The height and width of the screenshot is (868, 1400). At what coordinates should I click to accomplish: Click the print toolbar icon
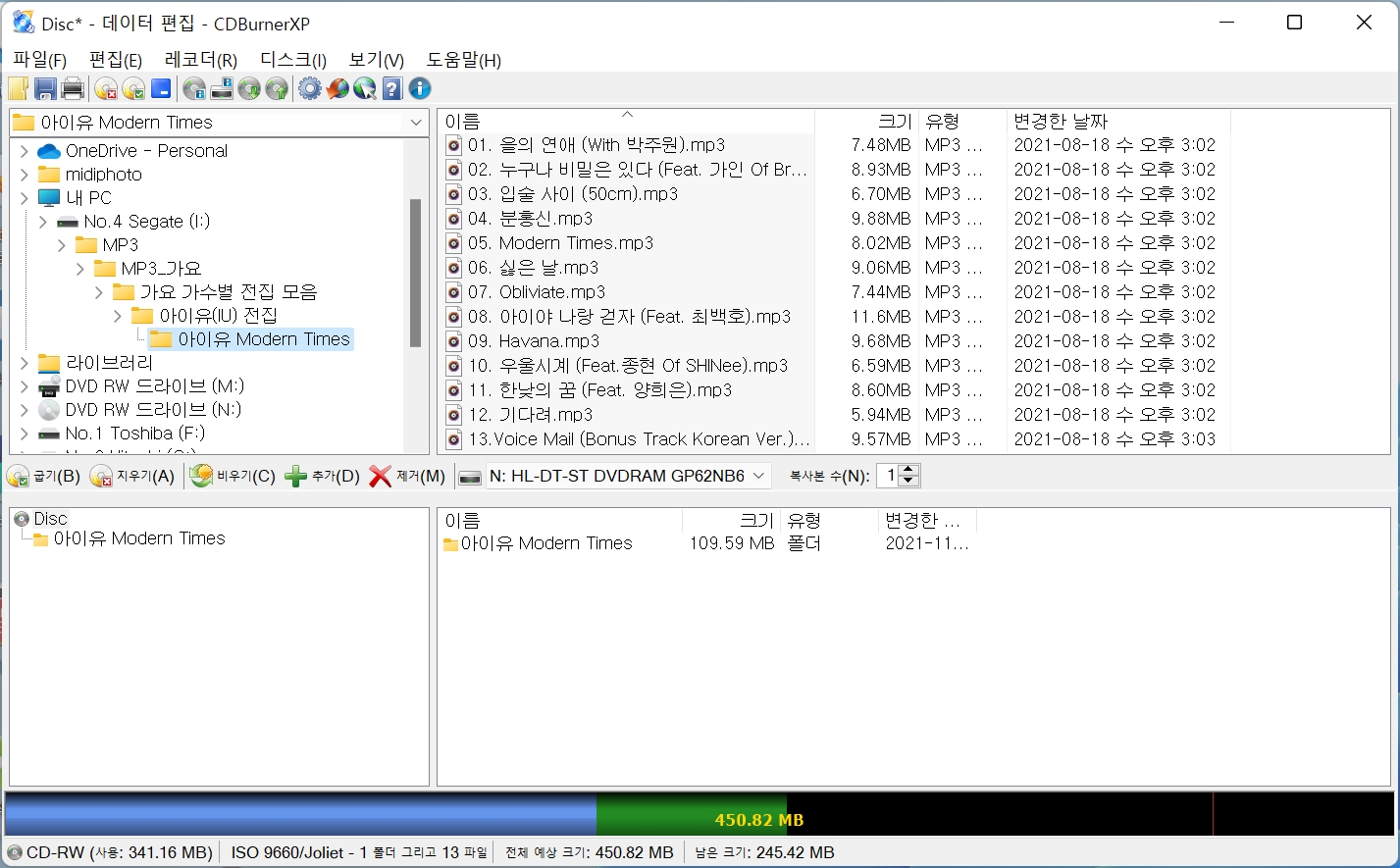[73, 89]
